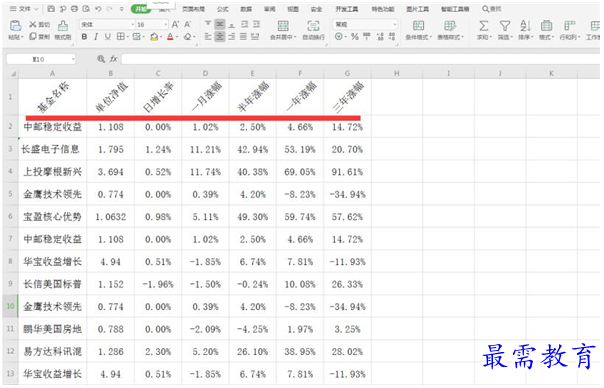The height and width of the screenshot is (388, 604).
Task: Decrease decimal places icon
Action: coord(392,37)
